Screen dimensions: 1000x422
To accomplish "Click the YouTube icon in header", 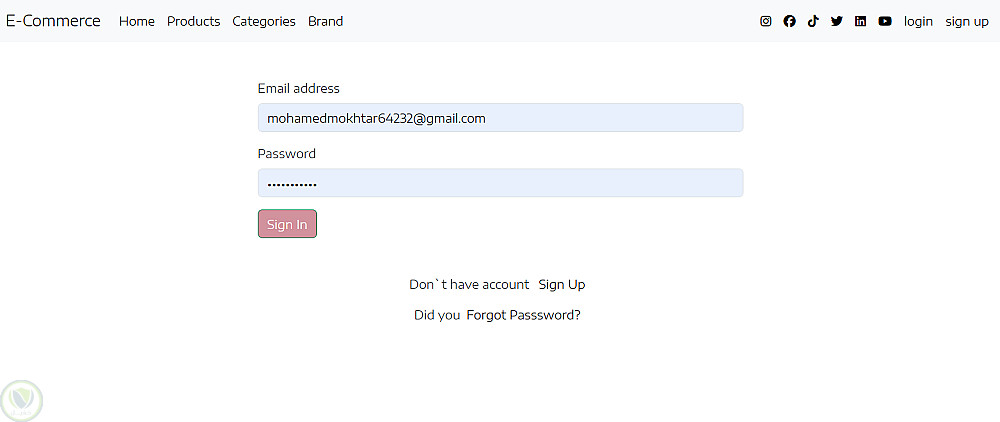I will [885, 21].
